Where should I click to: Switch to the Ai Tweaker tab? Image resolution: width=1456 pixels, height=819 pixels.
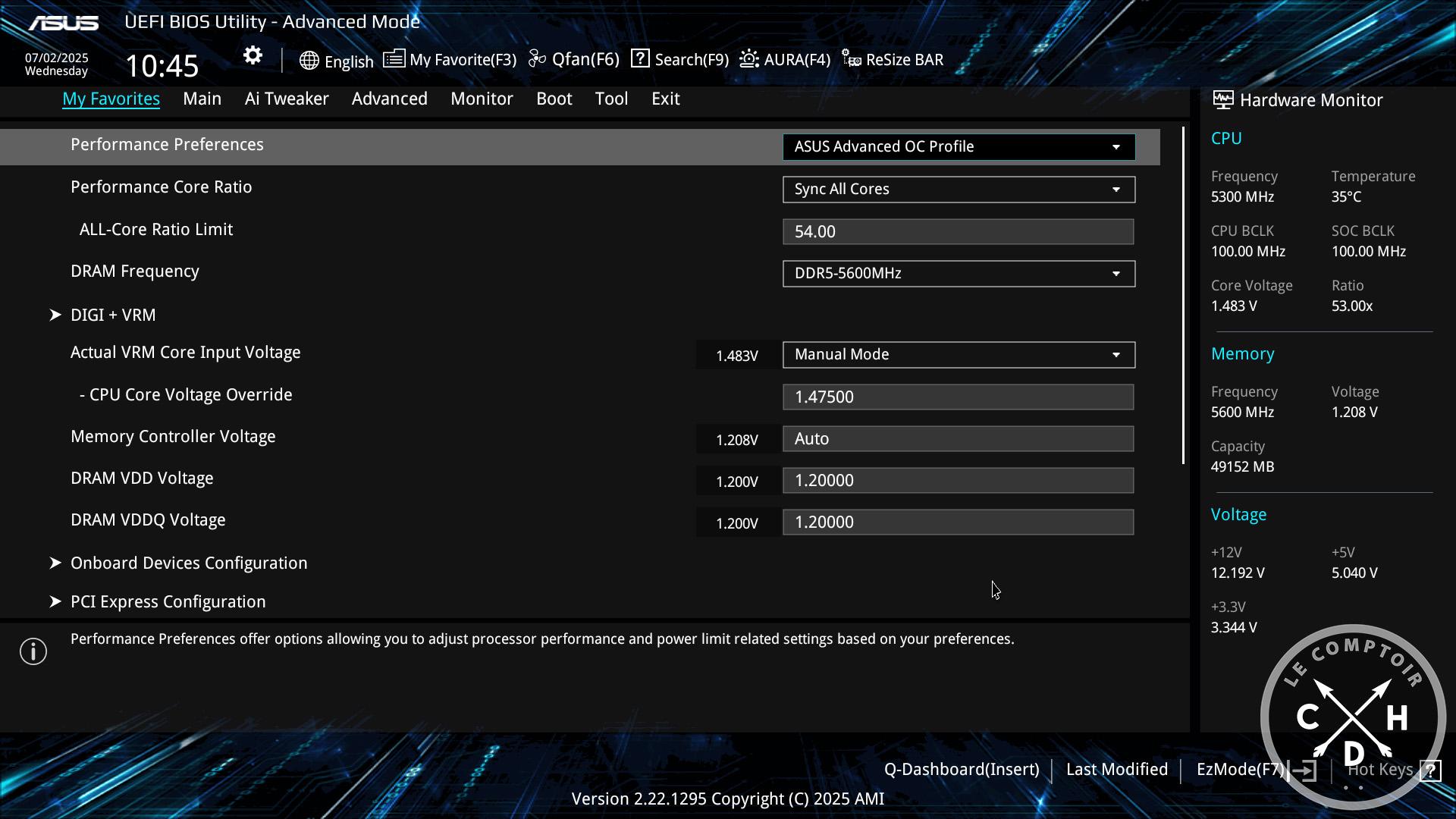[x=286, y=99]
